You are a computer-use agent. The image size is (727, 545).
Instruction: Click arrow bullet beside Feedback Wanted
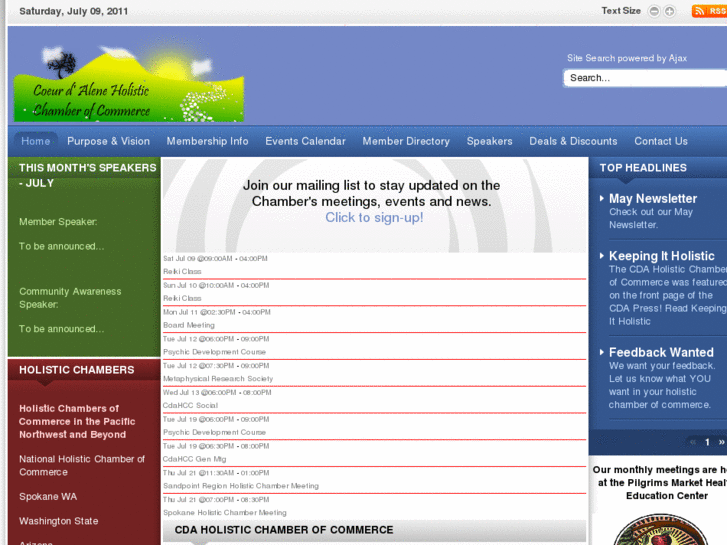click(x=602, y=352)
